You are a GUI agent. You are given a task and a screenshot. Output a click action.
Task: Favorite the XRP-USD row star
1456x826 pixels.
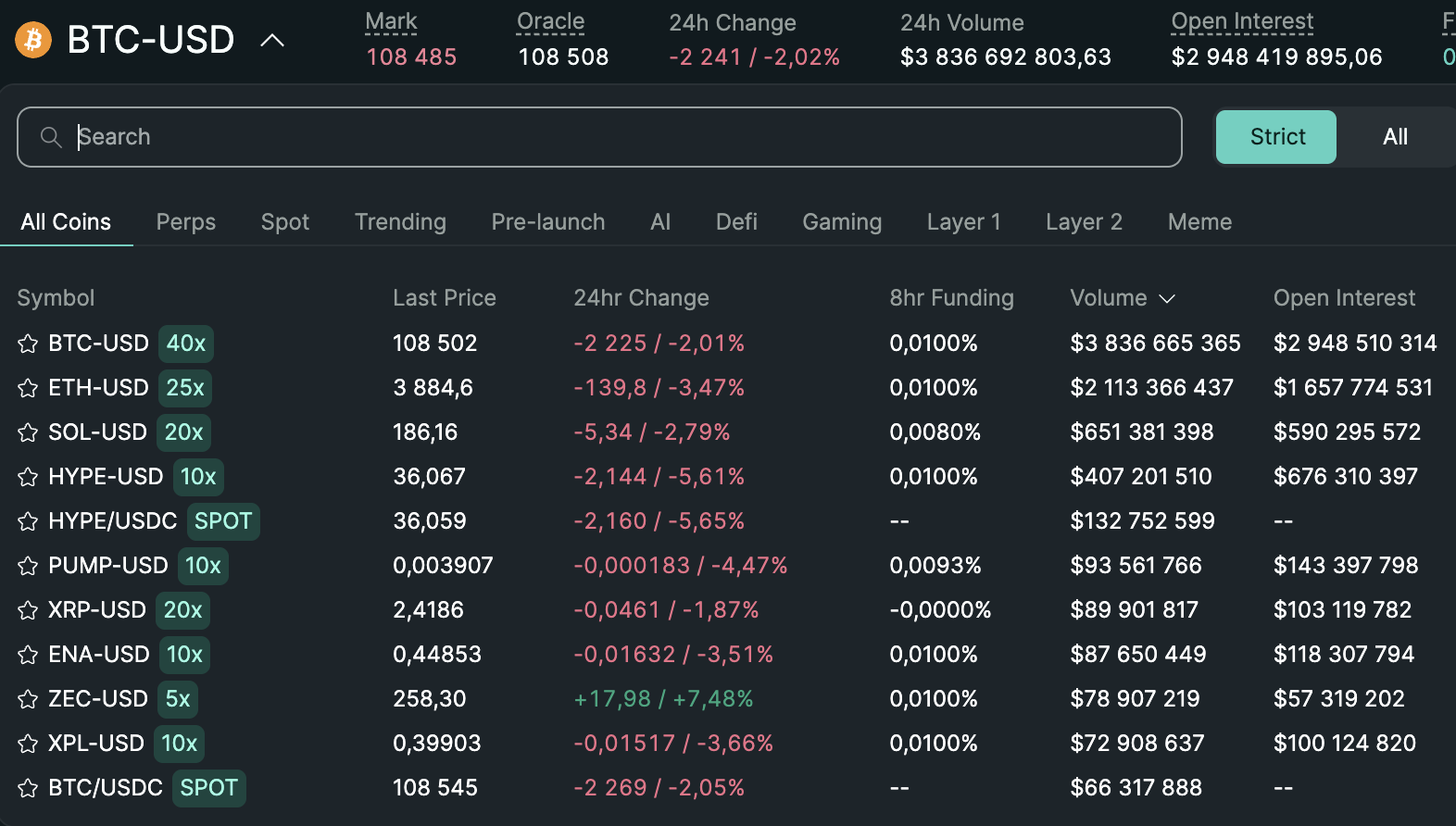click(x=28, y=610)
